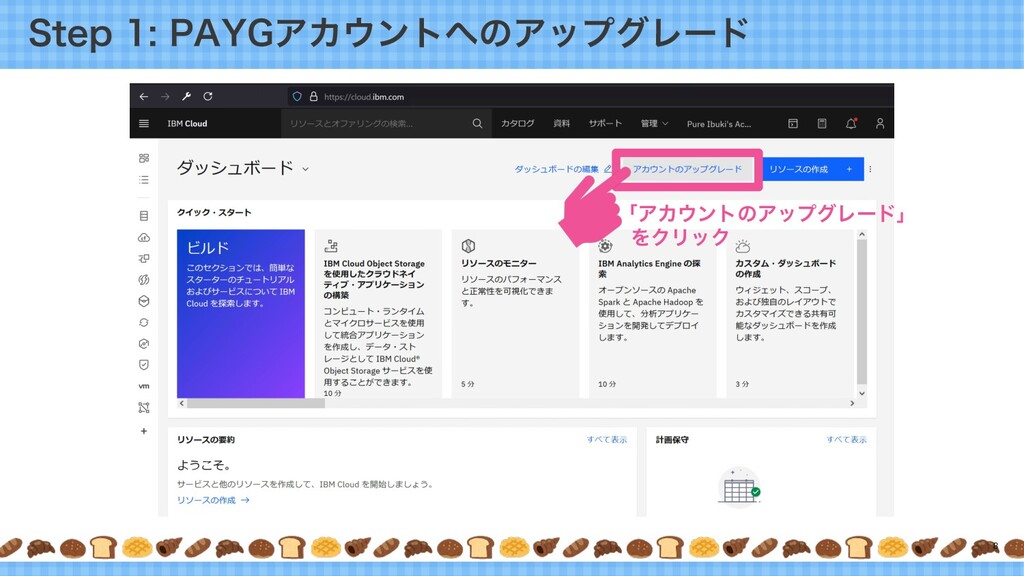Viewport: 1024px width, 576px height.
Task: Click the IBM Cloud home label
Action: 187,123
